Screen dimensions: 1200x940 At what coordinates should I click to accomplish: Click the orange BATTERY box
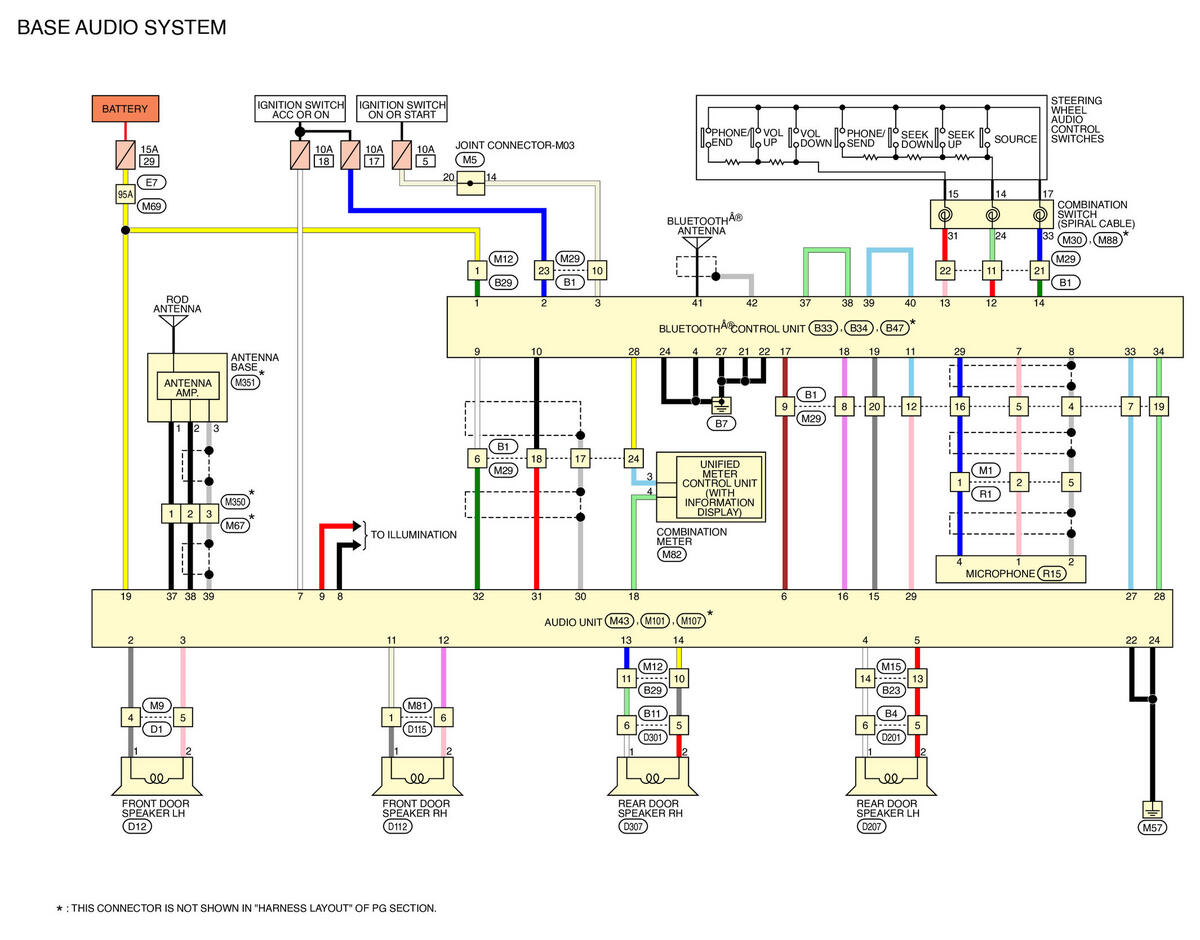[125, 109]
